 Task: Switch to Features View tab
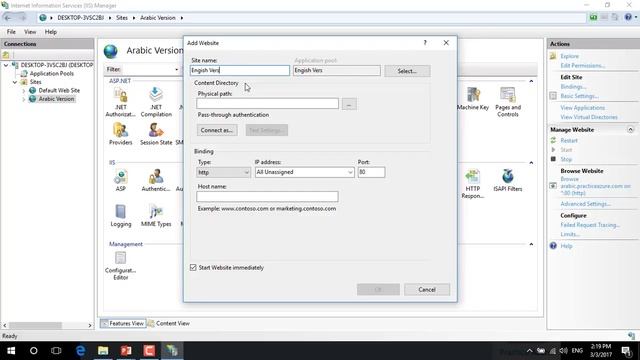[x=123, y=323]
